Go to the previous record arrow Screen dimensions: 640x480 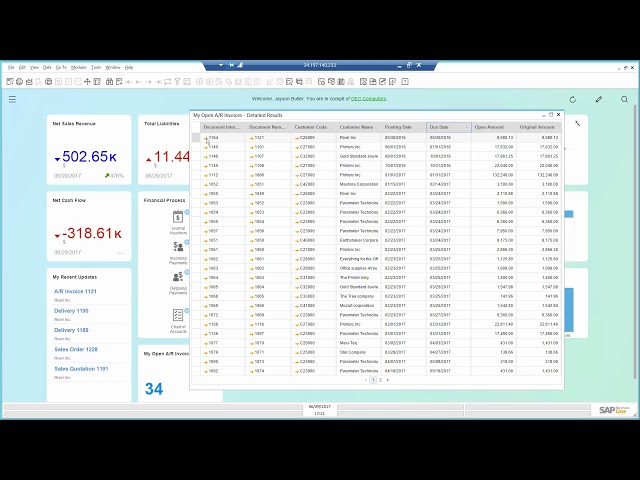pos(138,82)
